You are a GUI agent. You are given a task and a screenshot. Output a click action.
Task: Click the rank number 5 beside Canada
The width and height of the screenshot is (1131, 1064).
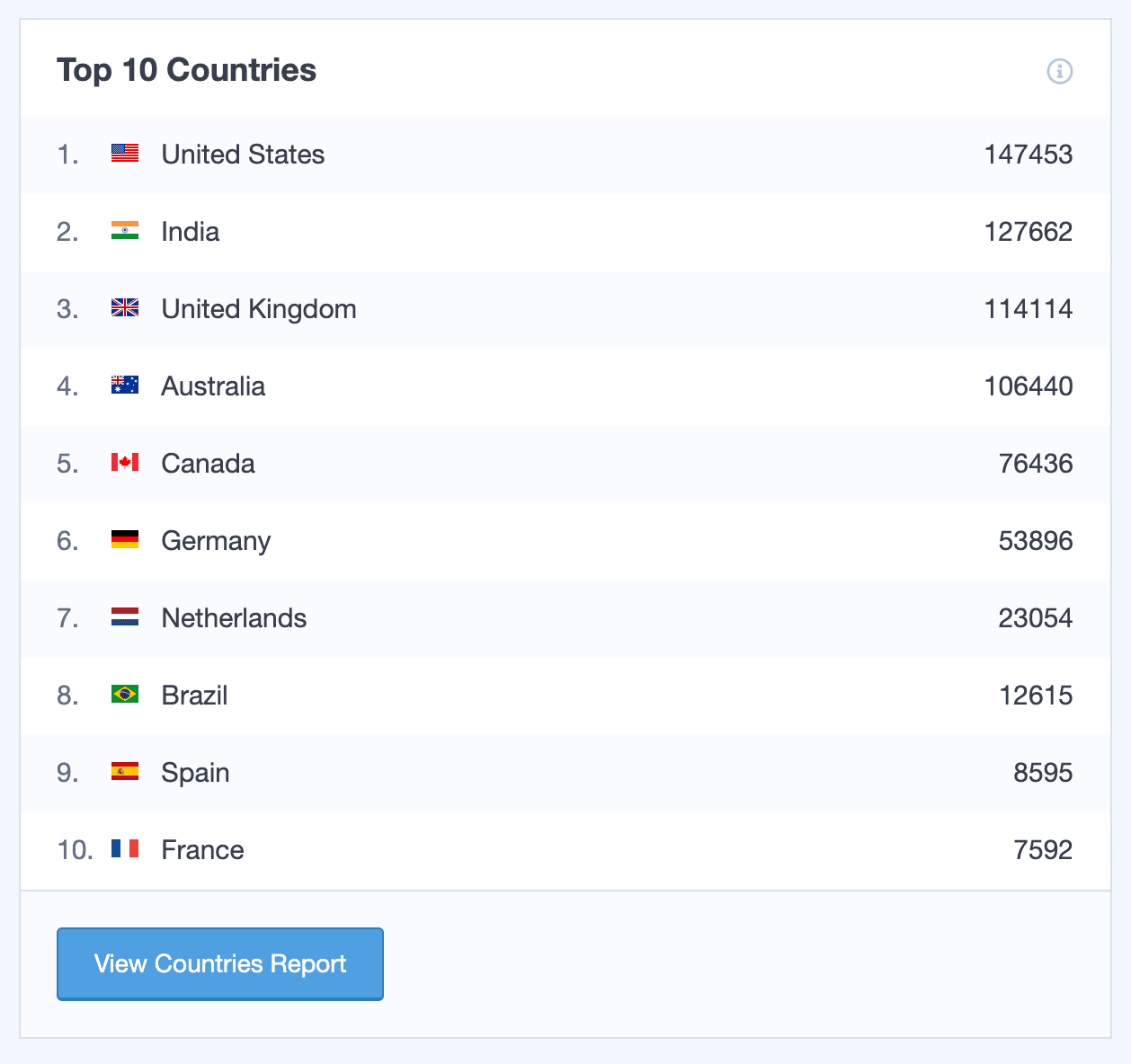pyautogui.click(x=65, y=463)
